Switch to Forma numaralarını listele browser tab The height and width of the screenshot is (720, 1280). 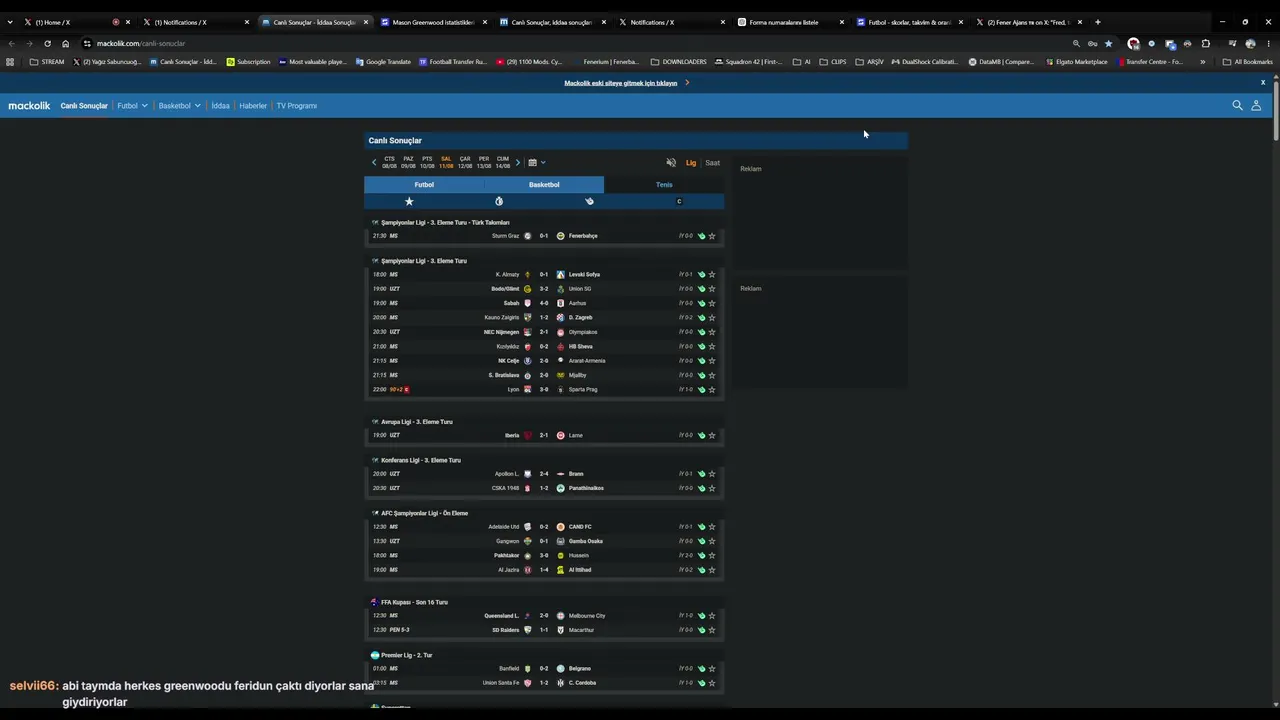point(790,22)
